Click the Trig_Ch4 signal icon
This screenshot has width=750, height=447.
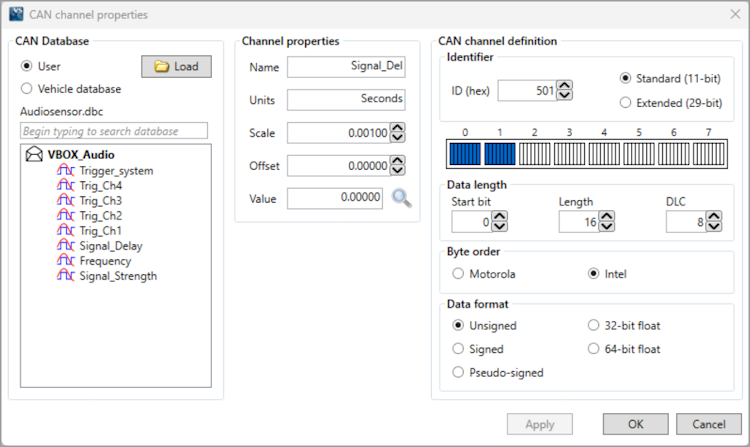point(66,185)
